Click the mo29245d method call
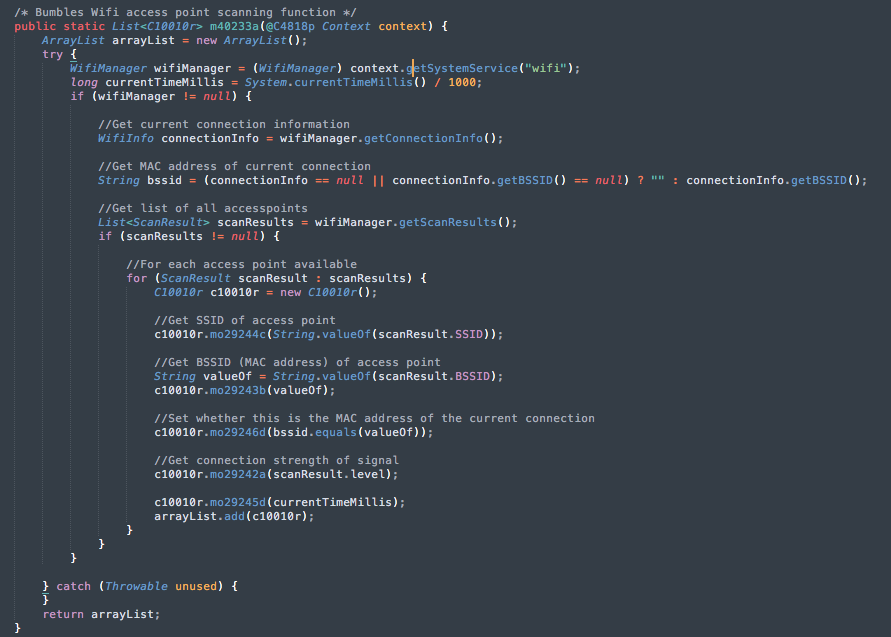The image size is (891, 637). (x=239, y=502)
